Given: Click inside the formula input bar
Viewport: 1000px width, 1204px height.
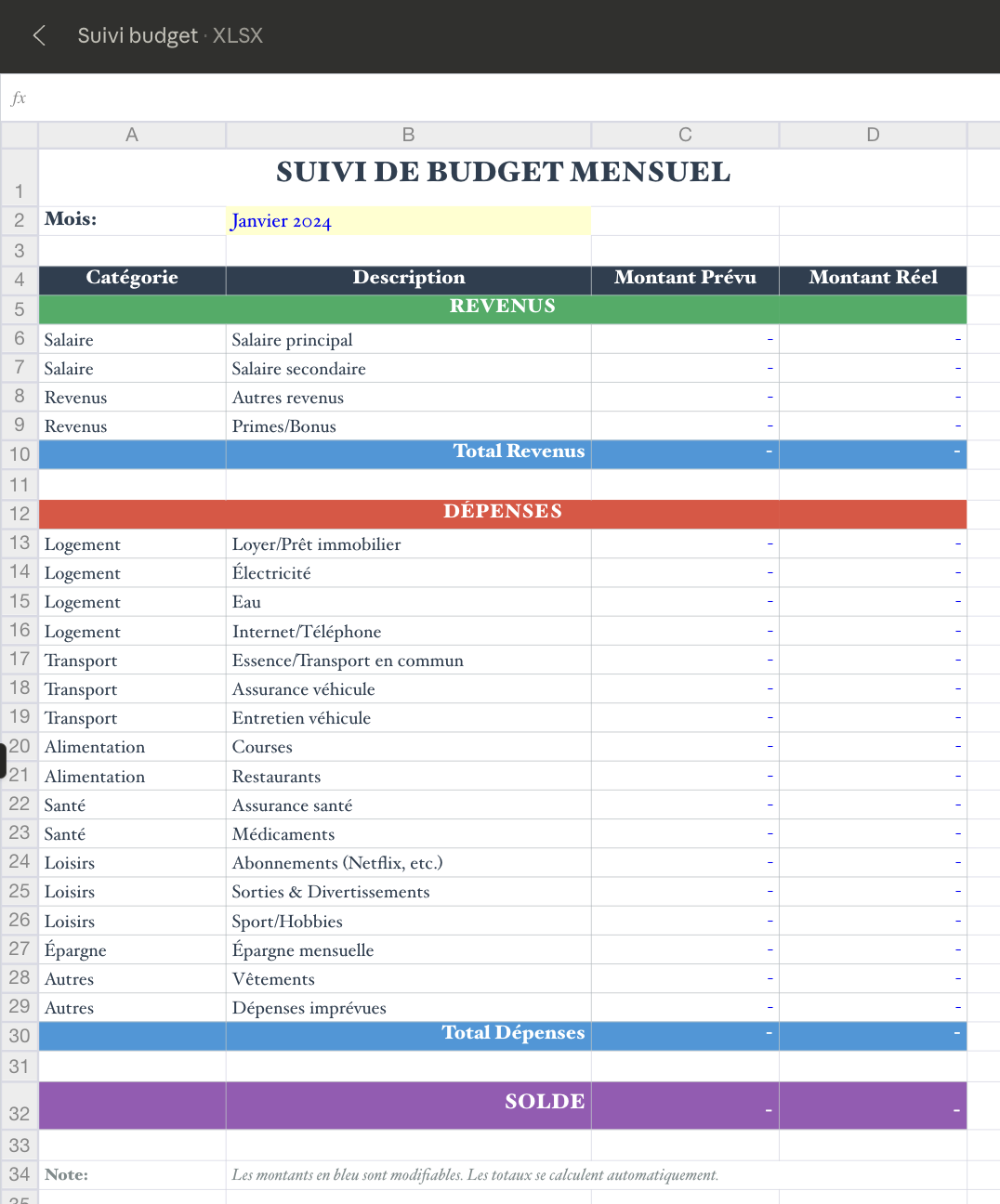Looking at the screenshot, I should pyautogui.click(x=372, y=98).
